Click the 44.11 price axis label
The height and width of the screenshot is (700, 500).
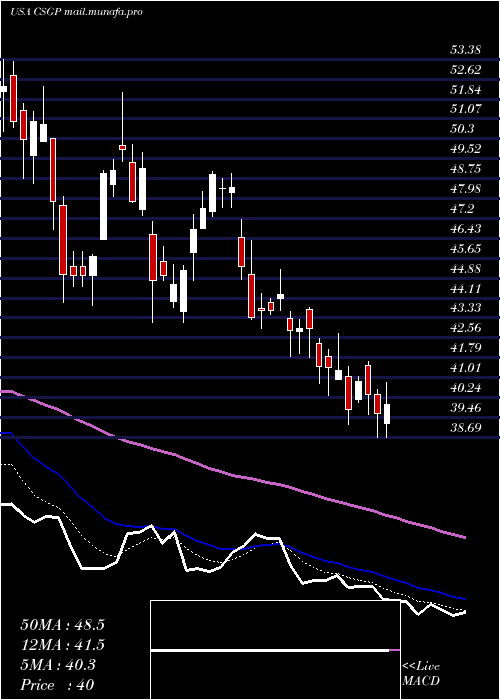pos(466,288)
